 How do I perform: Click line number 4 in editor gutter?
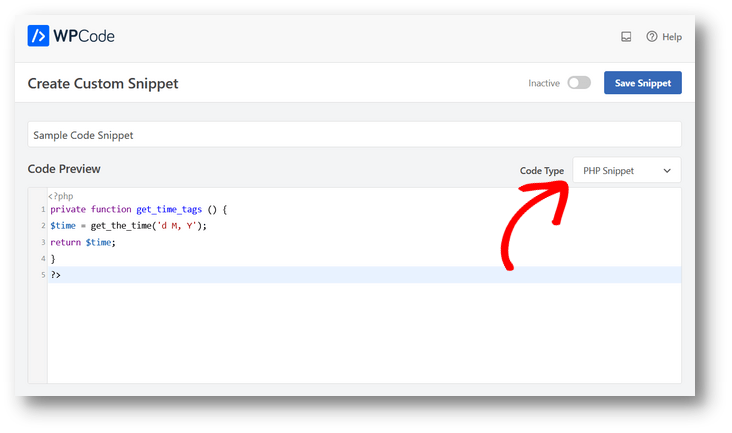click(42, 258)
